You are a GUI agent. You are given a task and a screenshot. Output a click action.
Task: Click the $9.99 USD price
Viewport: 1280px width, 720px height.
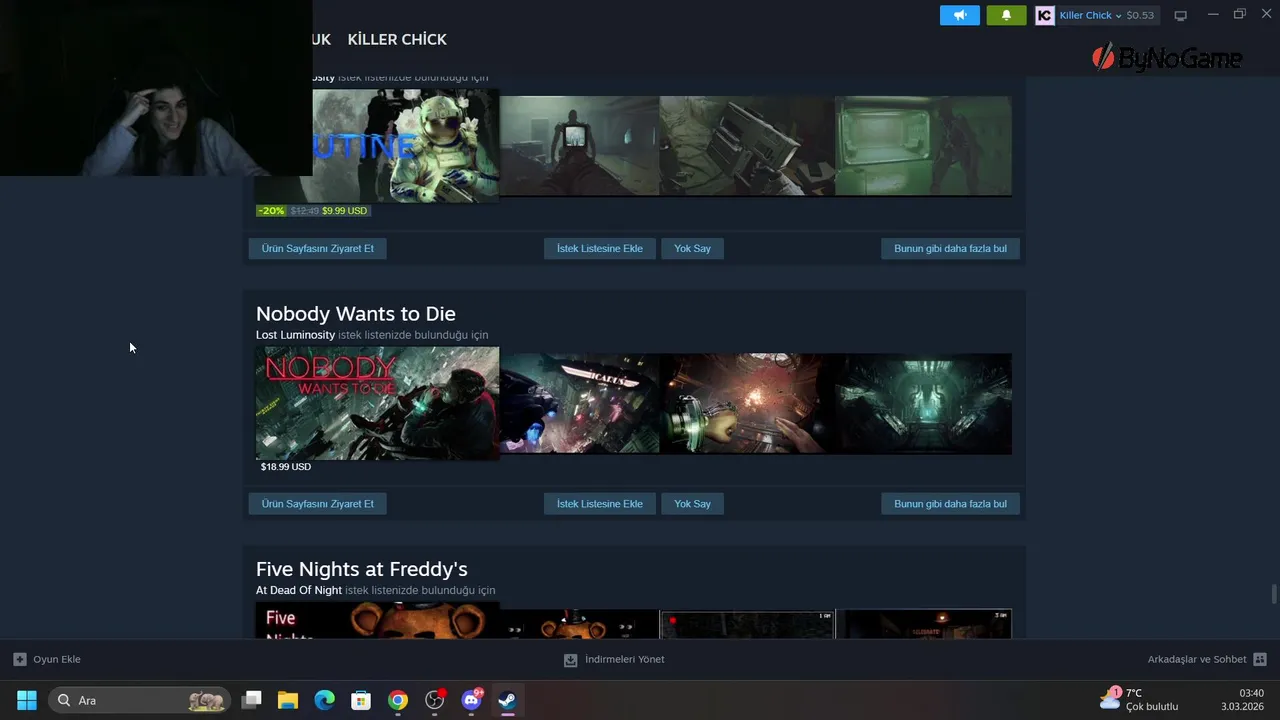pos(345,211)
